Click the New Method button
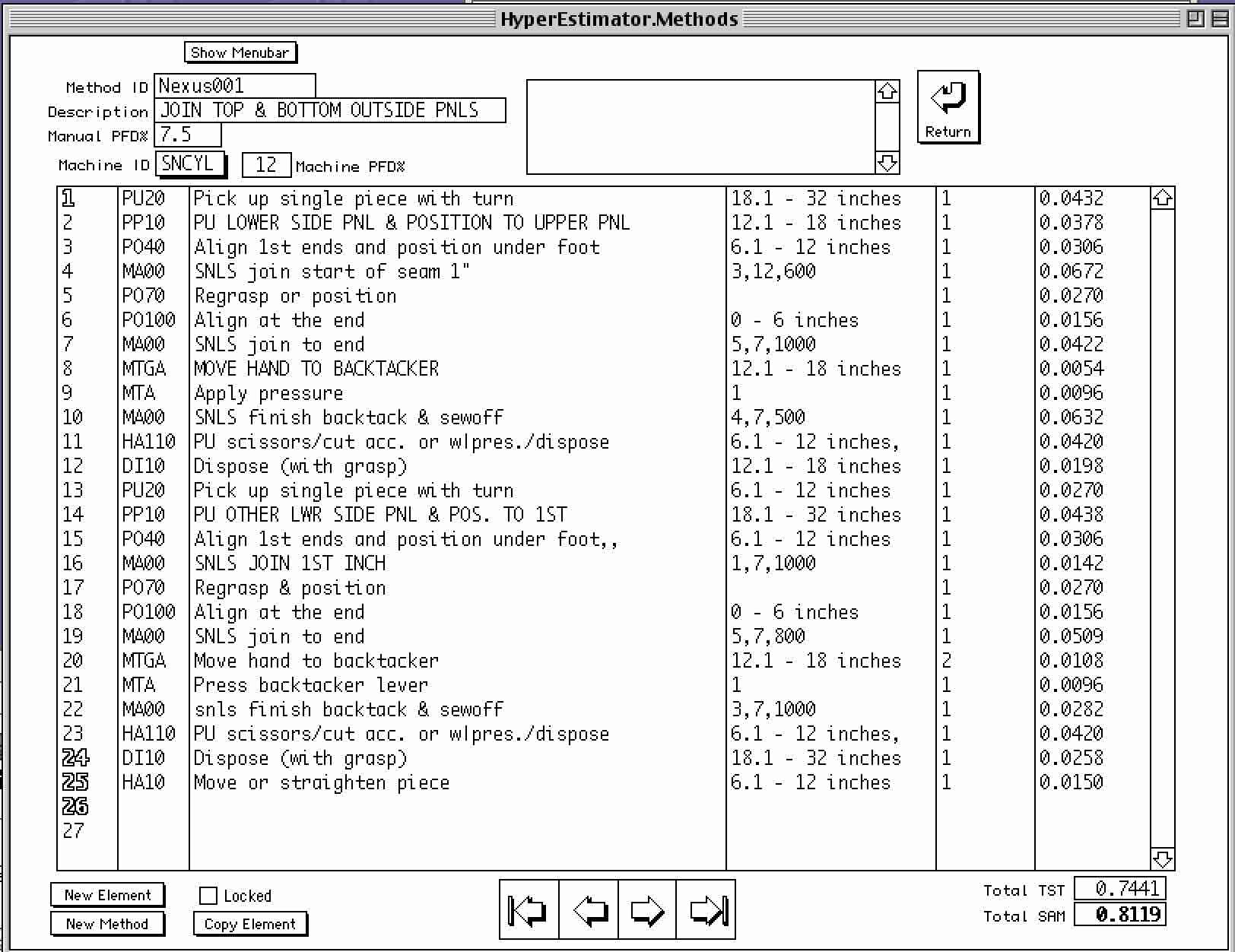The height and width of the screenshot is (952, 1235). pos(107,924)
